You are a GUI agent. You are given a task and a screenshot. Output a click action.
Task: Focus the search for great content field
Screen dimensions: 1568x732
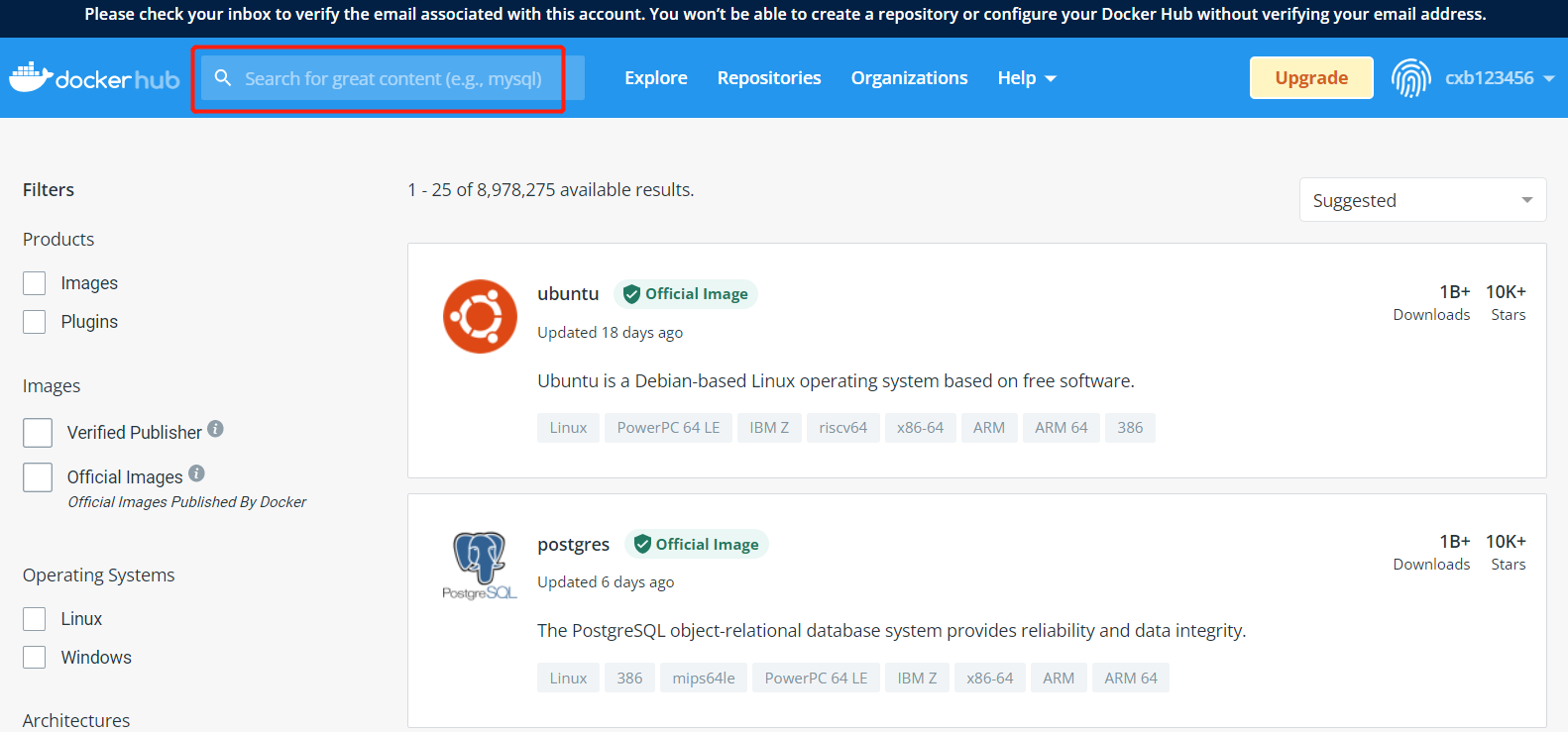(392, 78)
